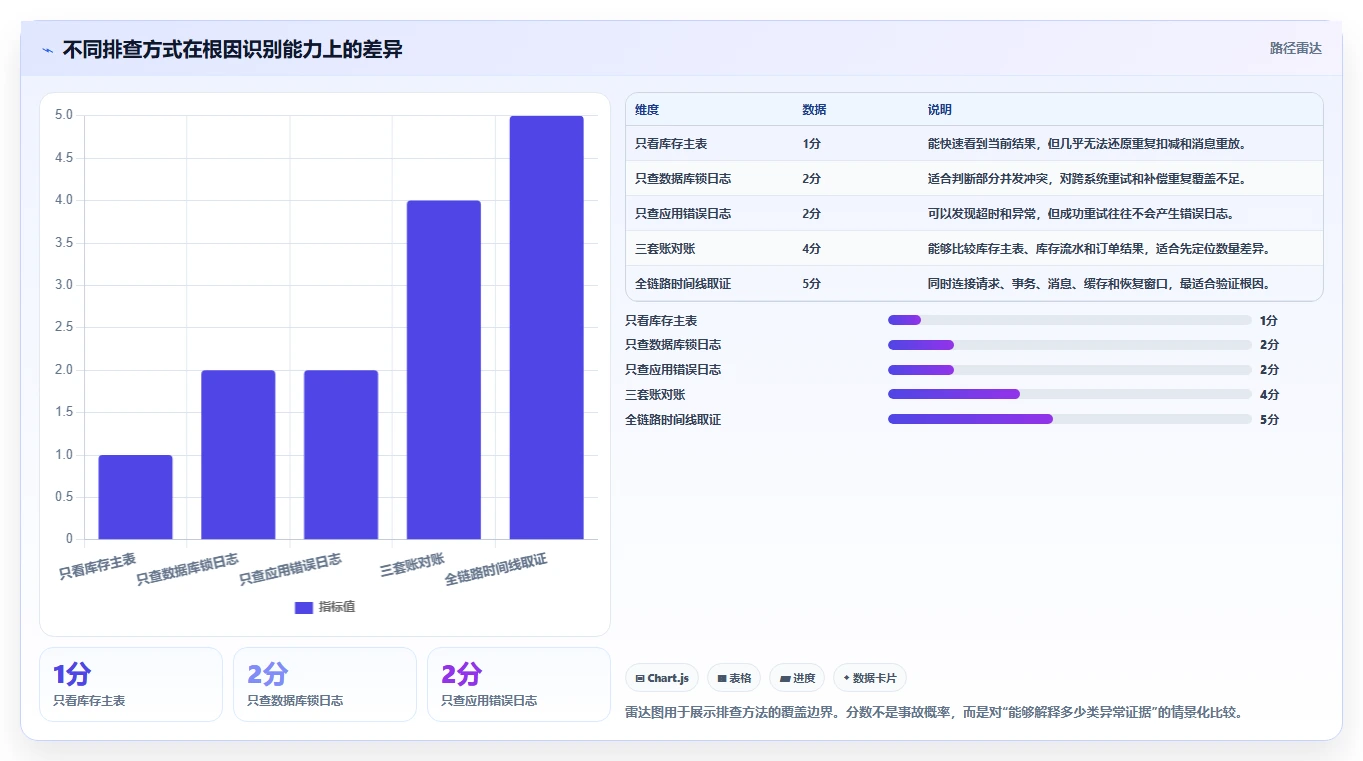Click the 路径雷达 label in the header
Screen dimensions: 1363x761
click(1295, 48)
